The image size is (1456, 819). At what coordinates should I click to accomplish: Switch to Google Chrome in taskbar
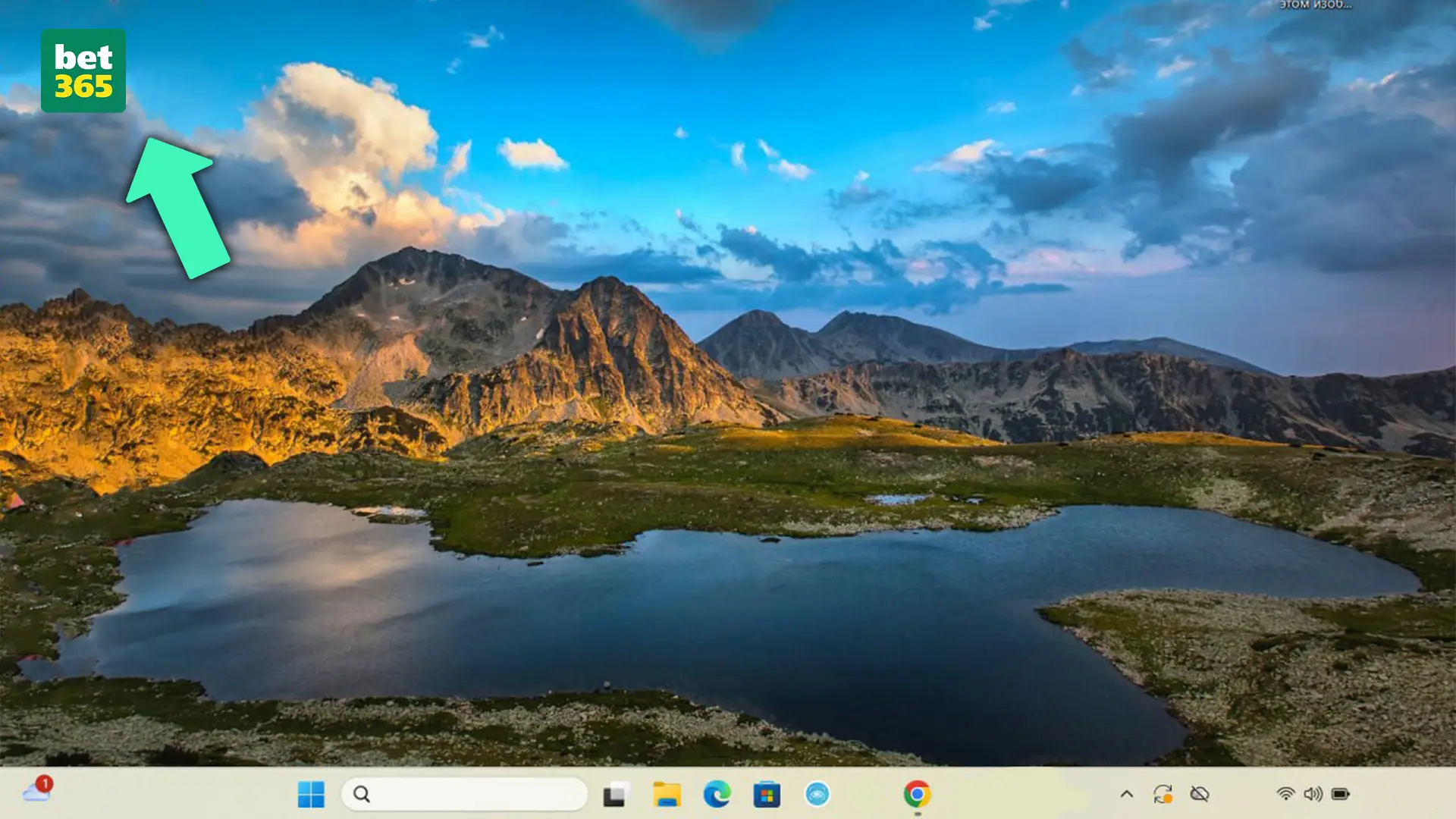917,794
